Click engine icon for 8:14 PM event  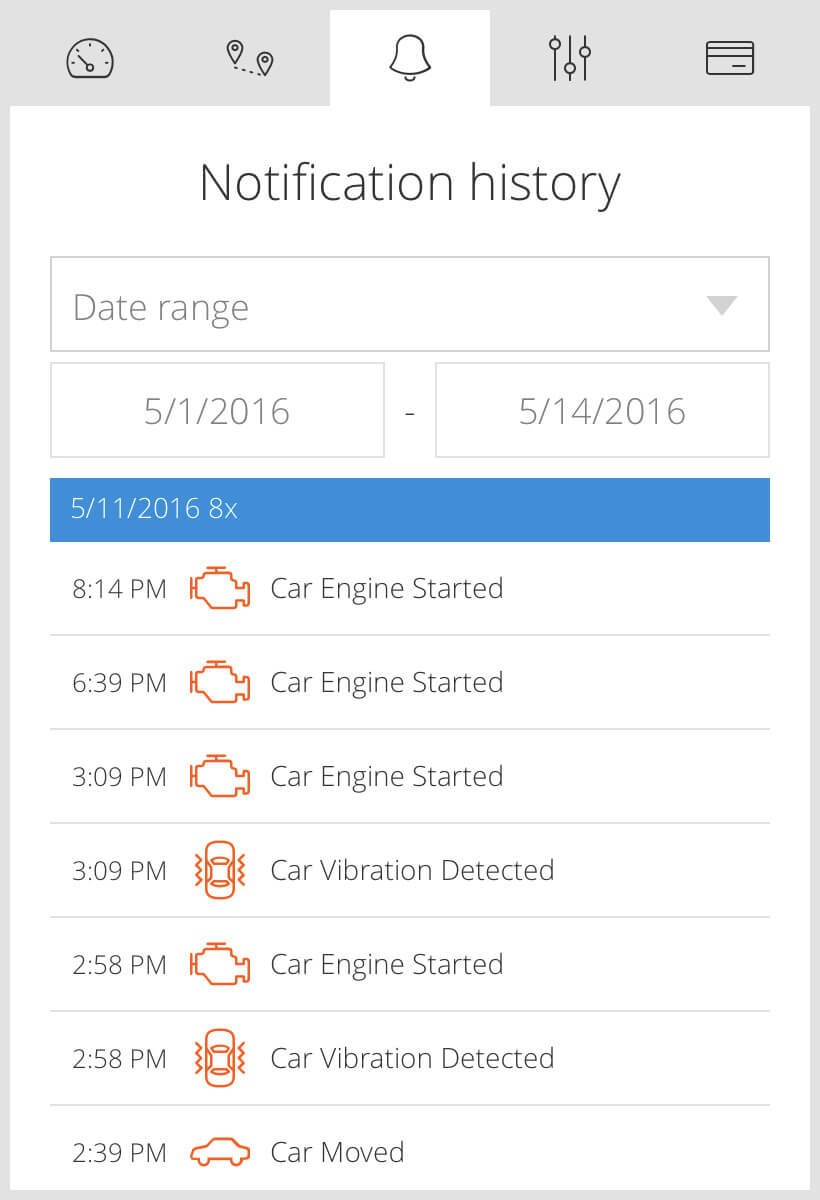pyautogui.click(x=220, y=588)
